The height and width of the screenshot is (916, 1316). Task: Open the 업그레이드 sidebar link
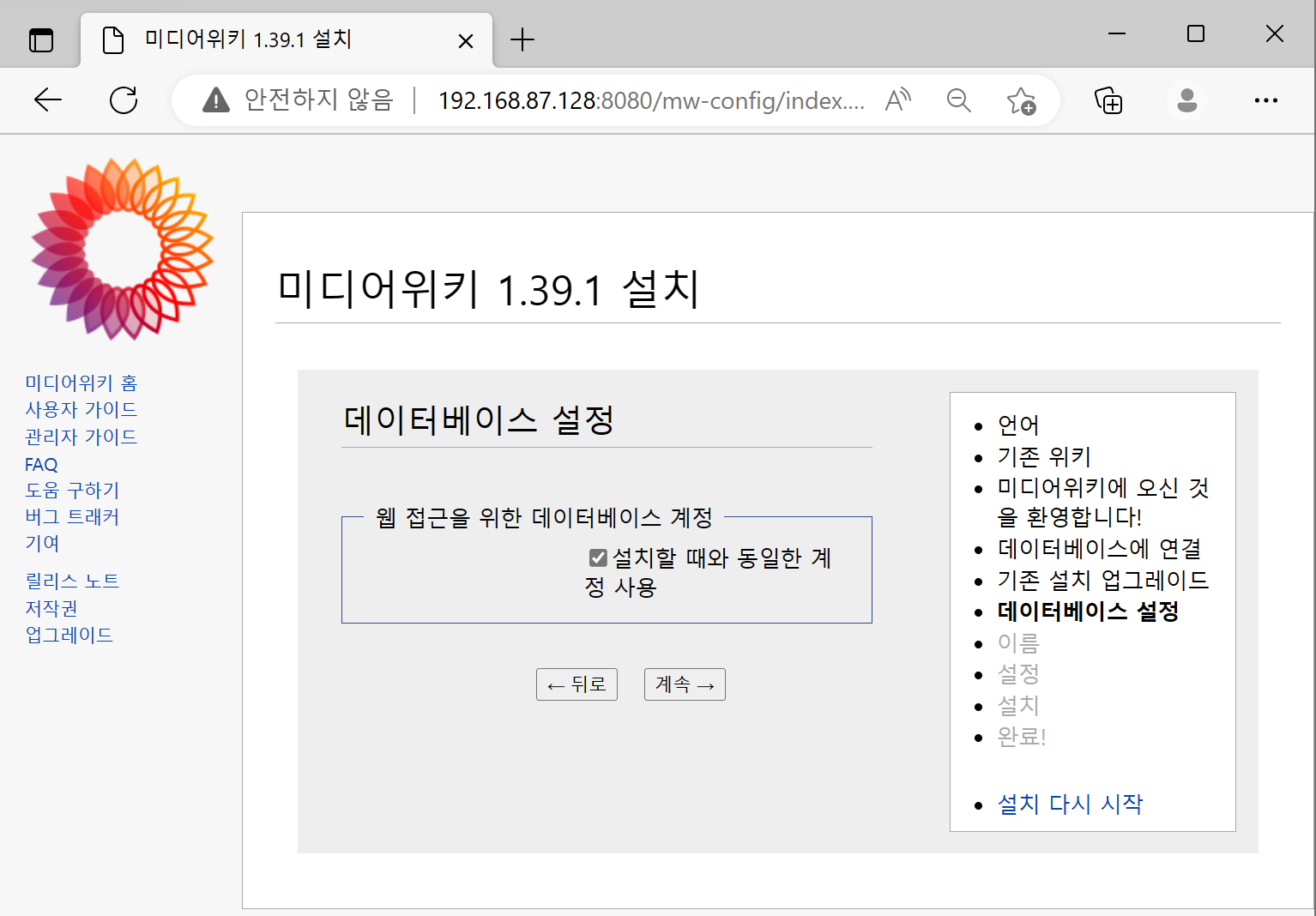click(69, 635)
